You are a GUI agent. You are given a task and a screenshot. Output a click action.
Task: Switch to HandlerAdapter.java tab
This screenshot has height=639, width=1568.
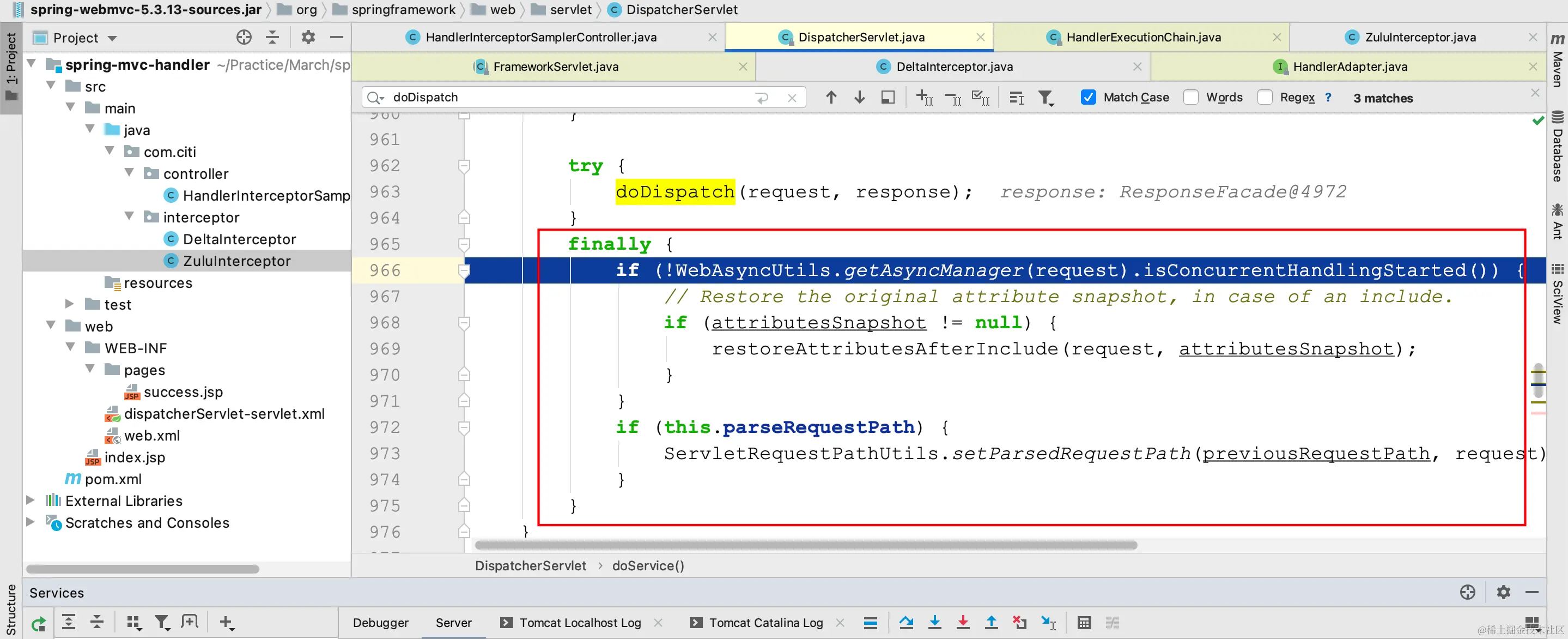tap(1350, 67)
